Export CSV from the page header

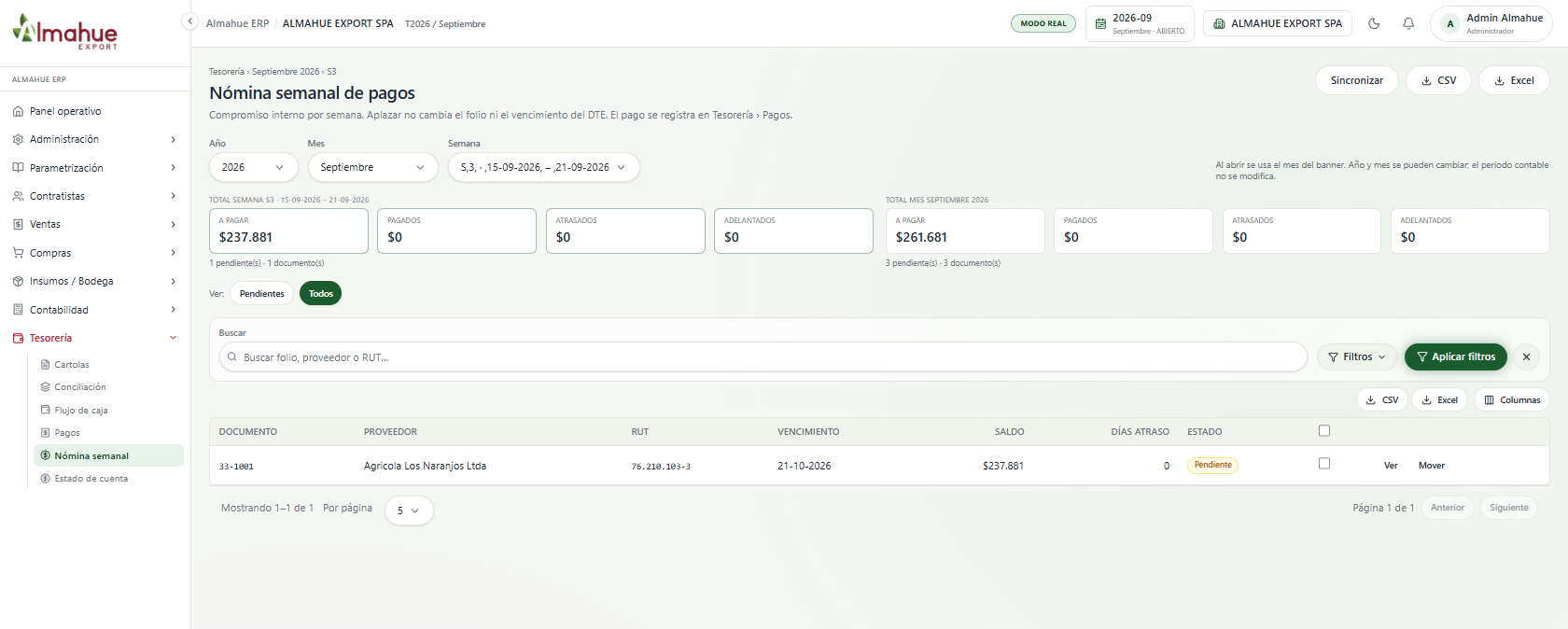(1439, 80)
